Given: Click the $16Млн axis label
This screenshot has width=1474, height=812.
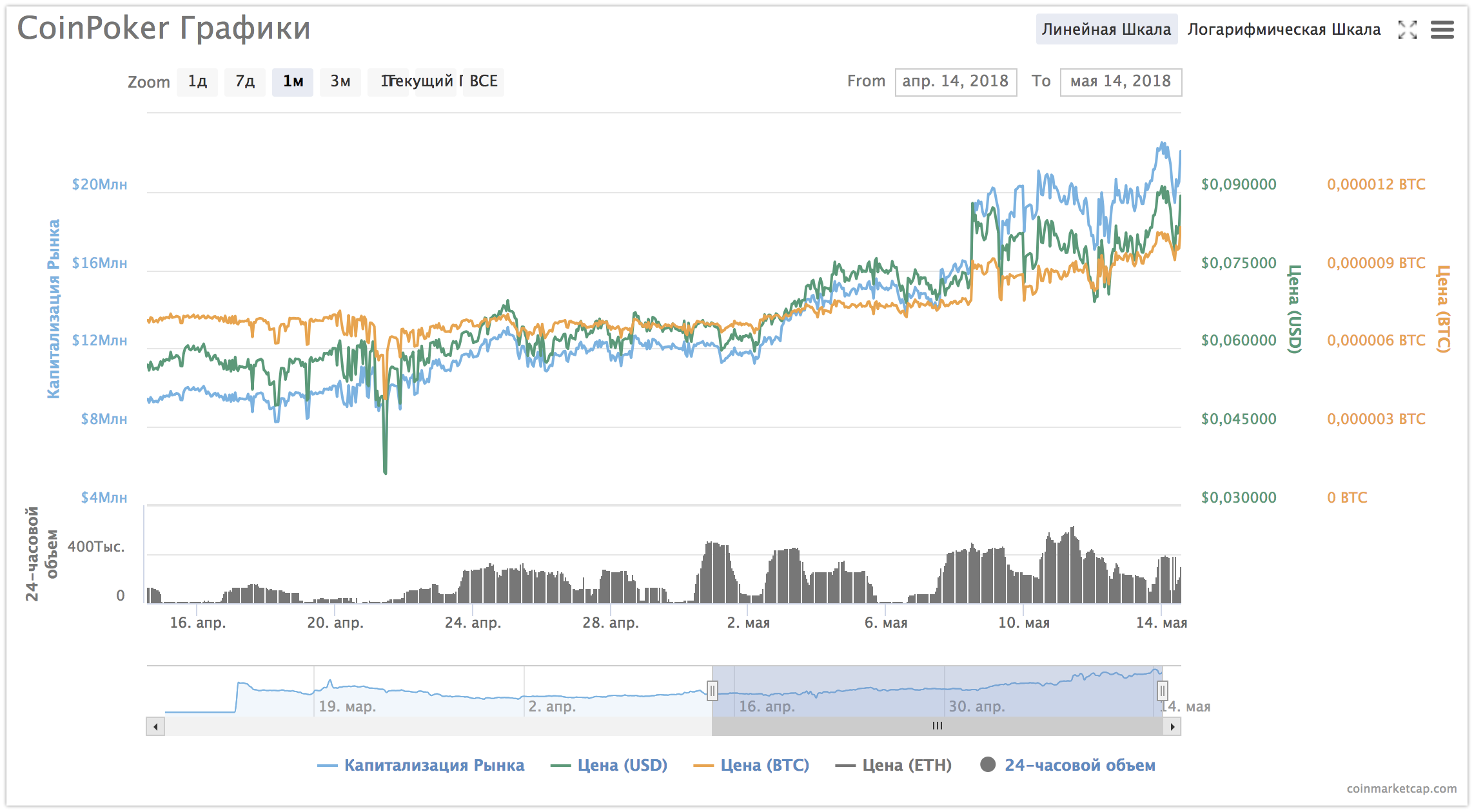Looking at the screenshot, I should pos(100,263).
